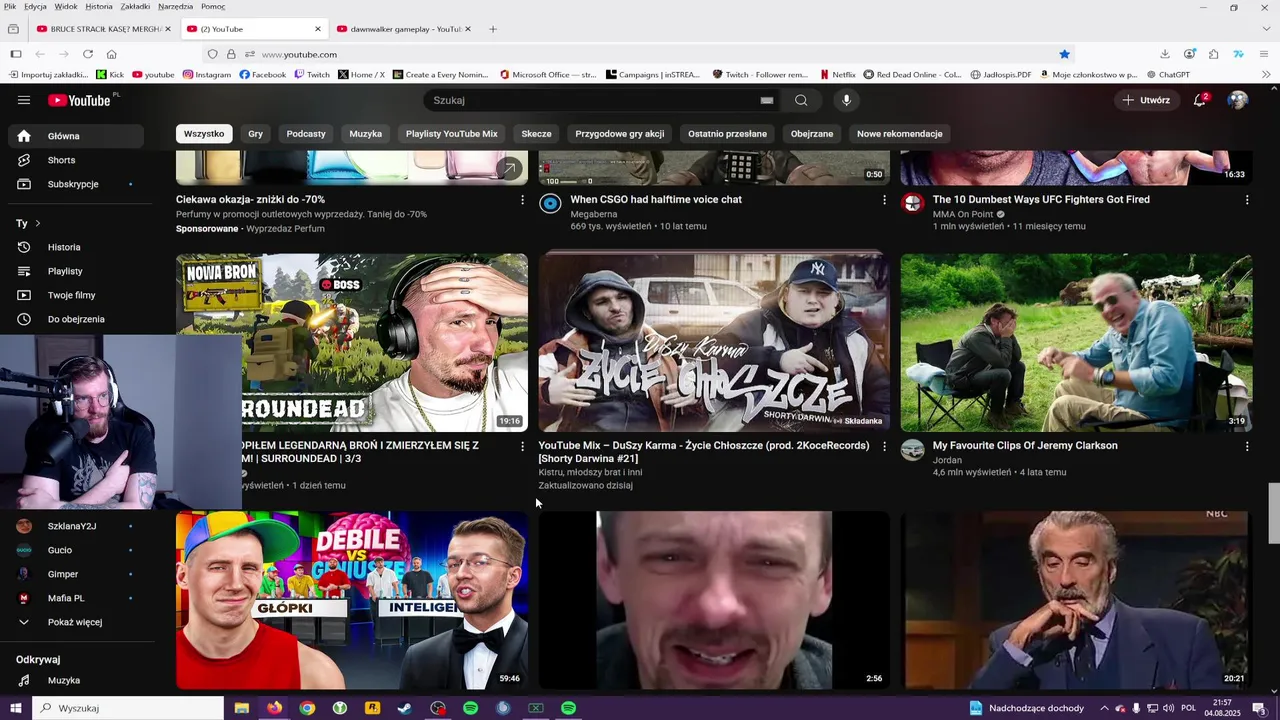Open the Widok menu
Image resolution: width=1280 pixels, height=720 pixels.
pyautogui.click(x=66, y=6)
